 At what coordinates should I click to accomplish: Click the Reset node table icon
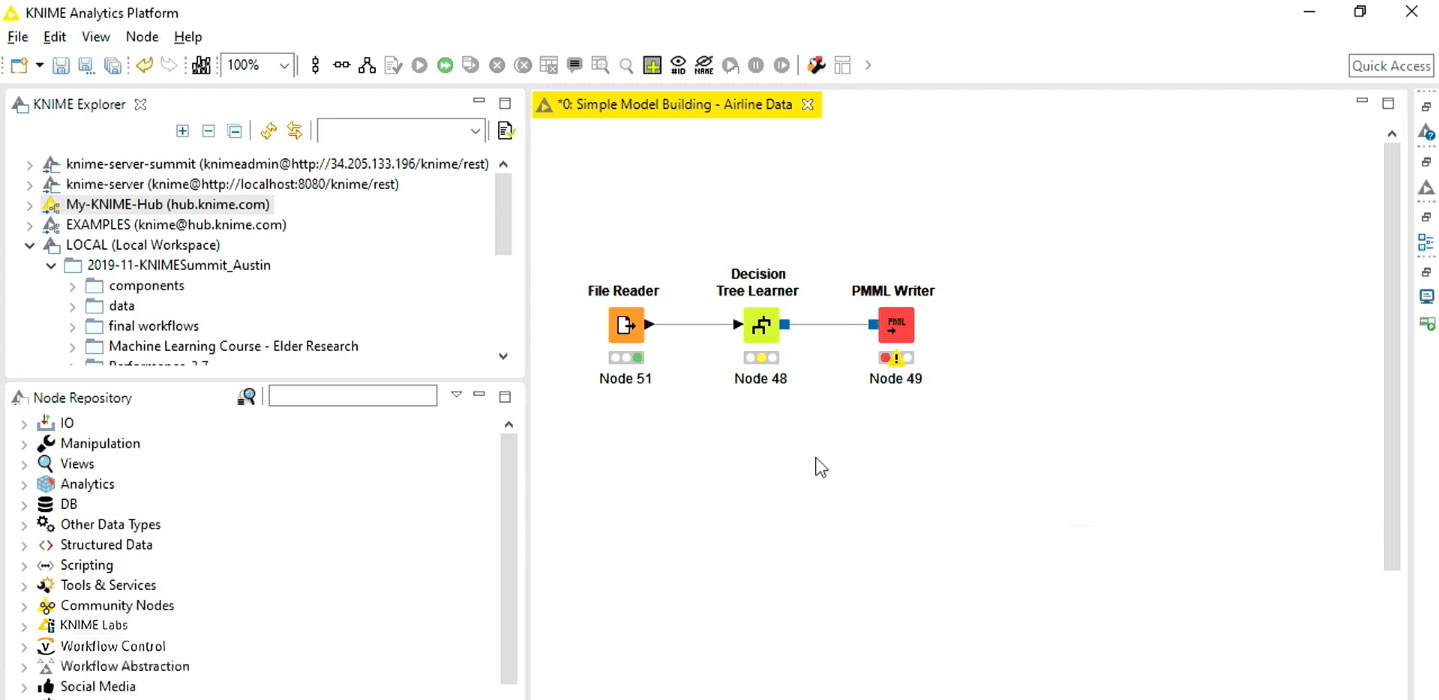pyautogui.click(x=549, y=65)
